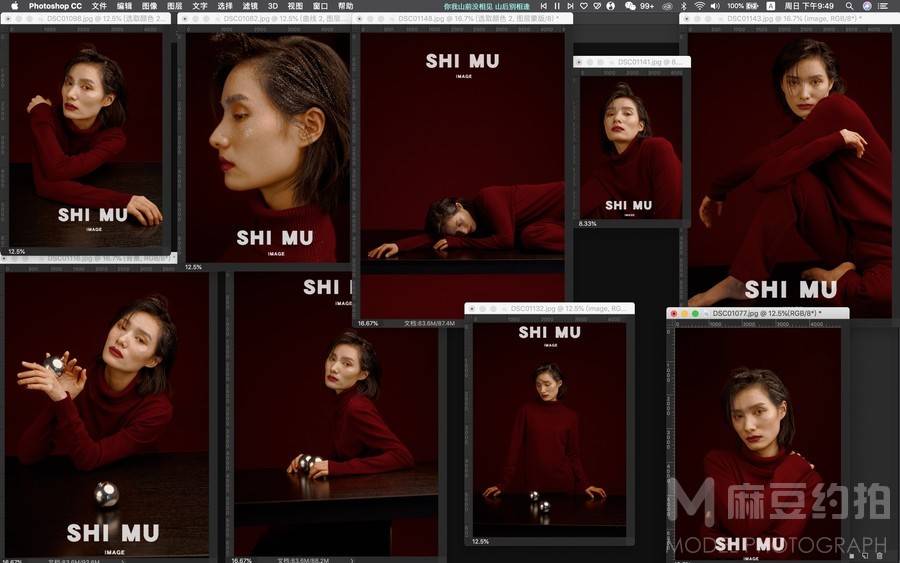Open the 窗口 menu
Viewport: 900px width, 563px height.
pyautogui.click(x=320, y=6)
